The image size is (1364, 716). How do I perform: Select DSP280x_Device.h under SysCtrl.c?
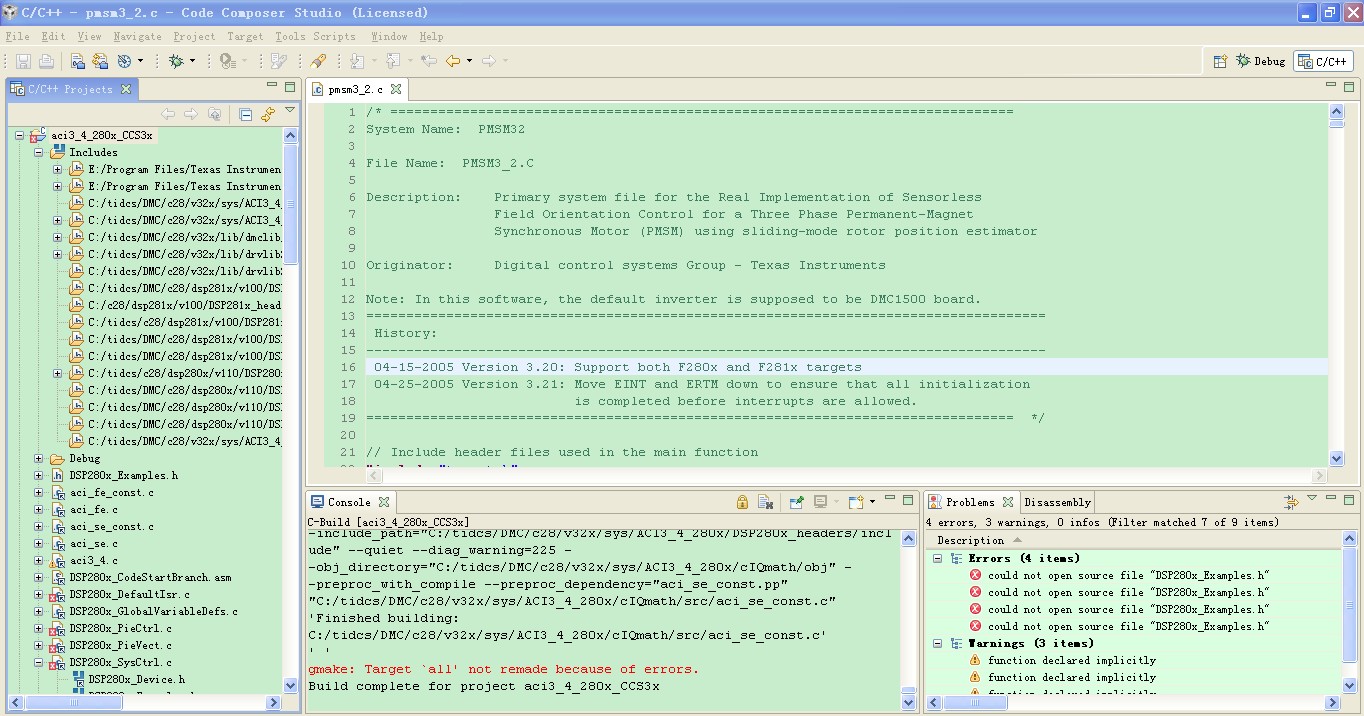tap(136, 679)
